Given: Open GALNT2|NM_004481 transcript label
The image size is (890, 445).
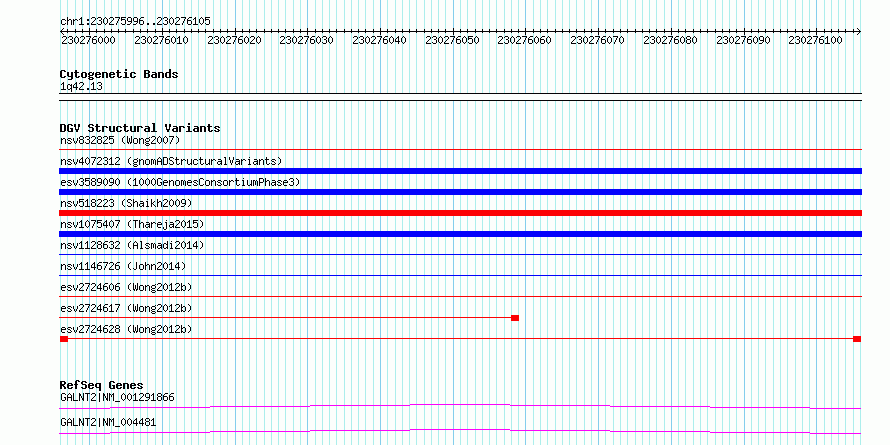Looking at the screenshot, I should point(108,422).
